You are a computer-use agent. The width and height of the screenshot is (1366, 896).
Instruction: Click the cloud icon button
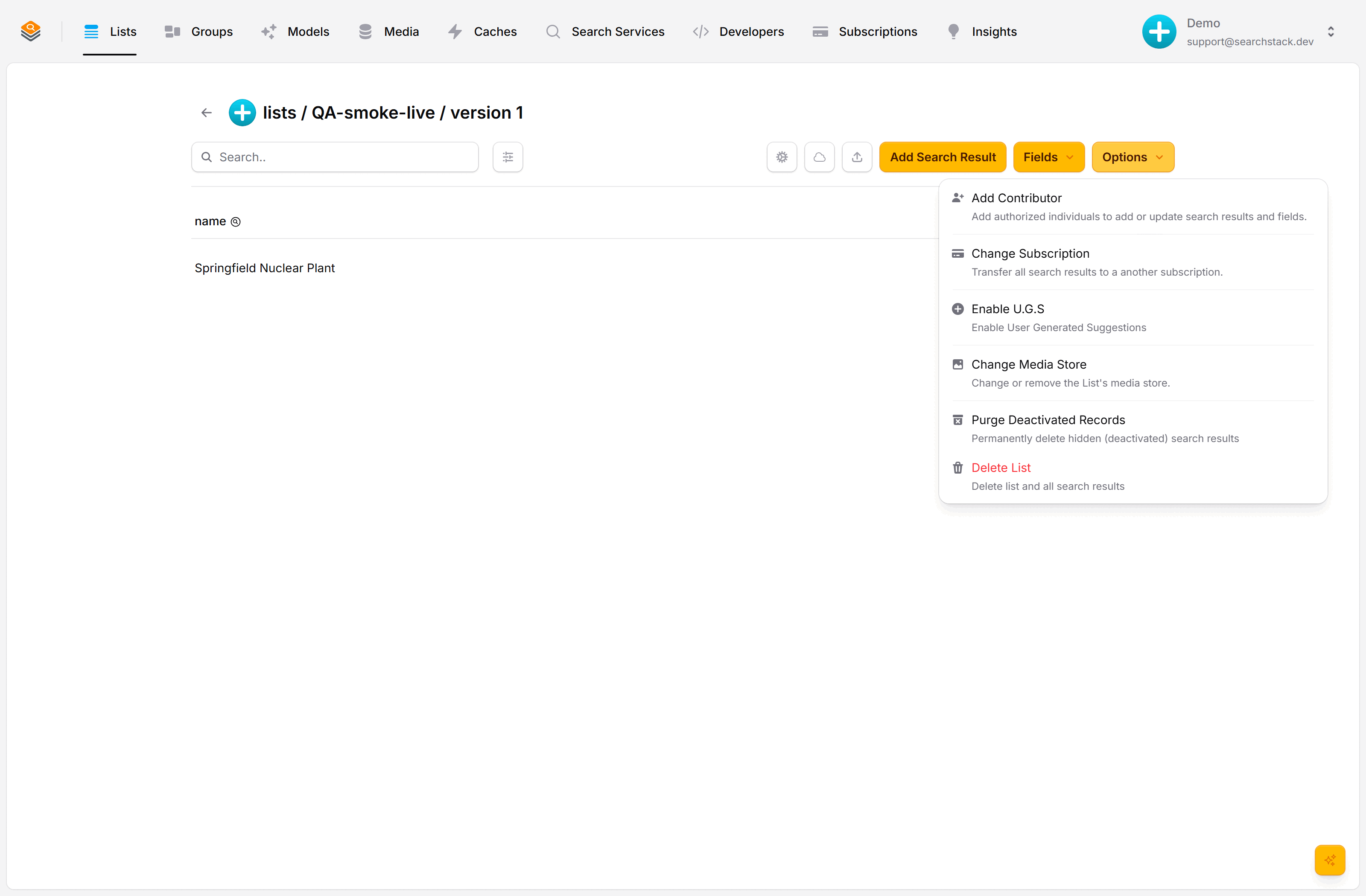click(x=819, y=157)
